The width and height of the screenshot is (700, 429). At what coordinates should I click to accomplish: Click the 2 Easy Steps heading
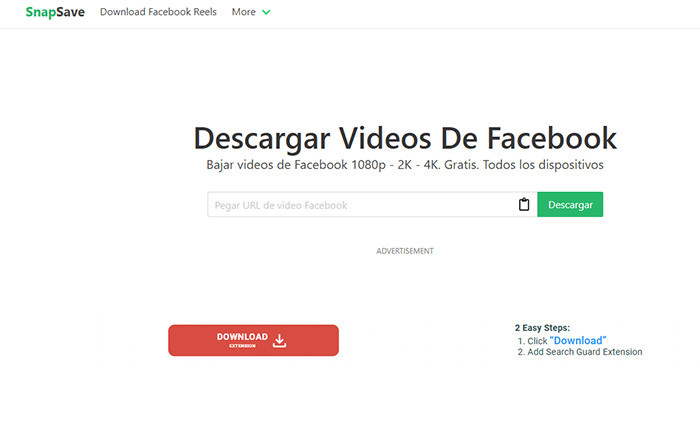pyautogui.click(x=542, y=328)
